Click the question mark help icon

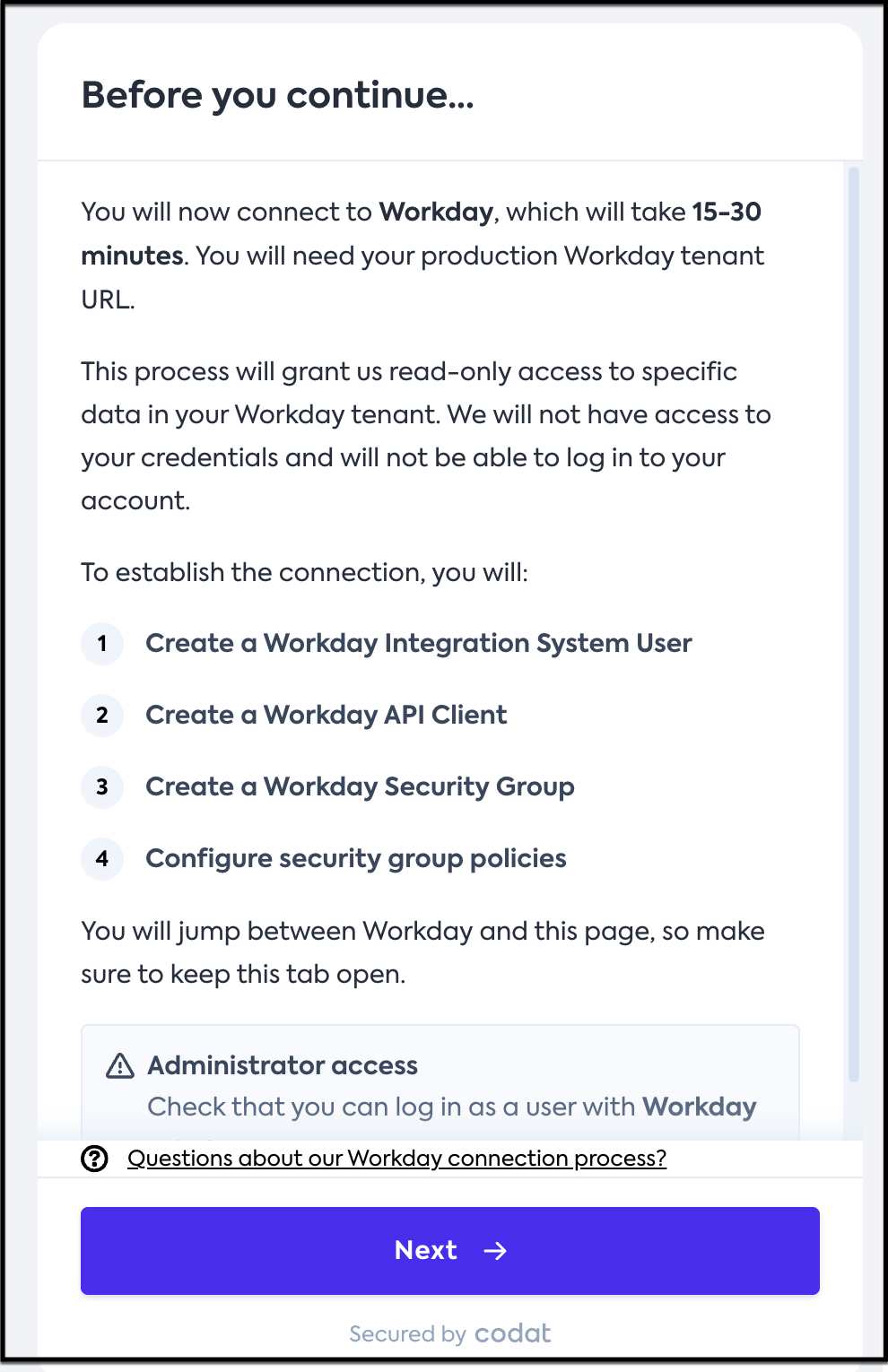pos(94,1159)
